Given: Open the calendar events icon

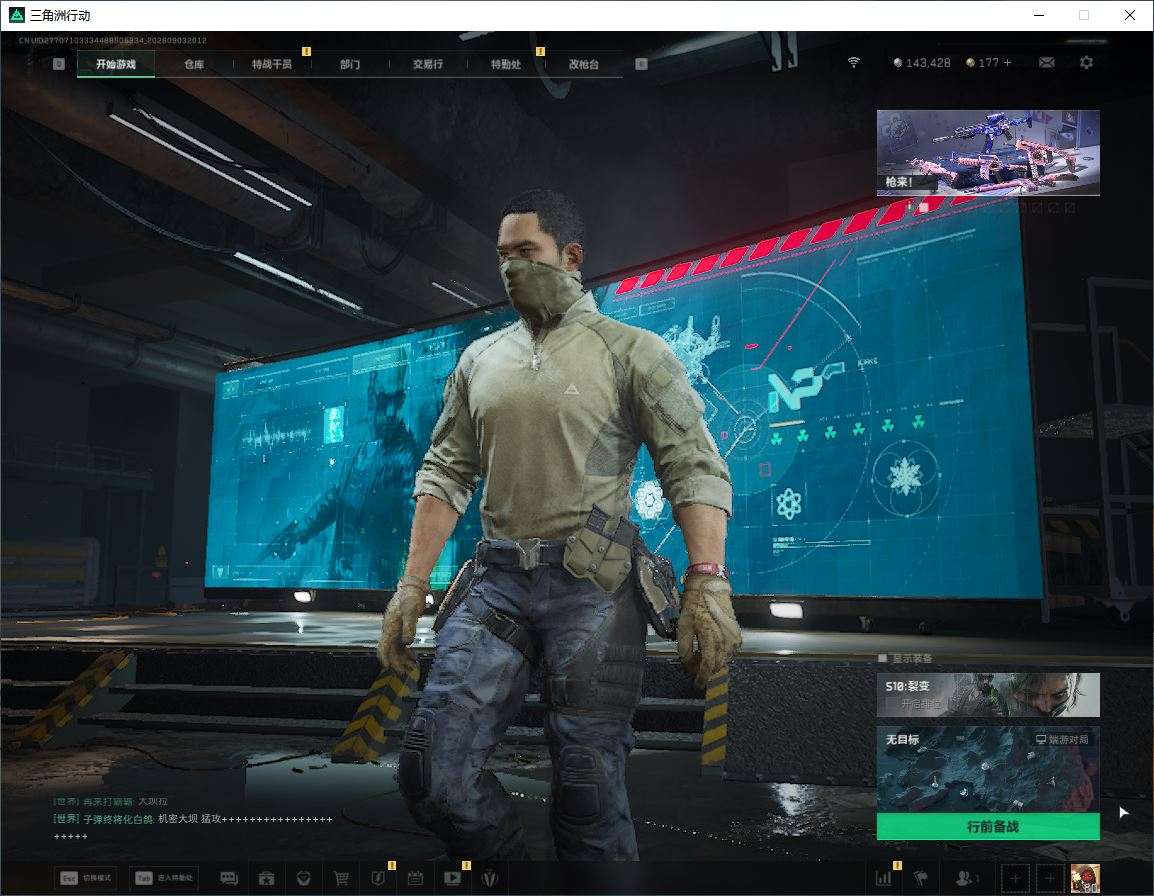Looking at the screenshot, I should (415, 878).
